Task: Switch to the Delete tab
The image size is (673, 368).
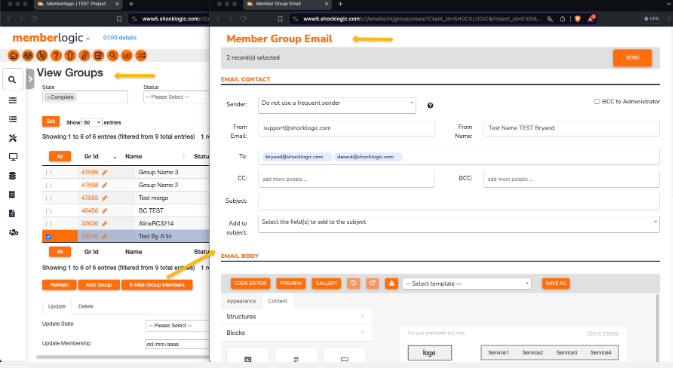Action: [x=86, y=306]
